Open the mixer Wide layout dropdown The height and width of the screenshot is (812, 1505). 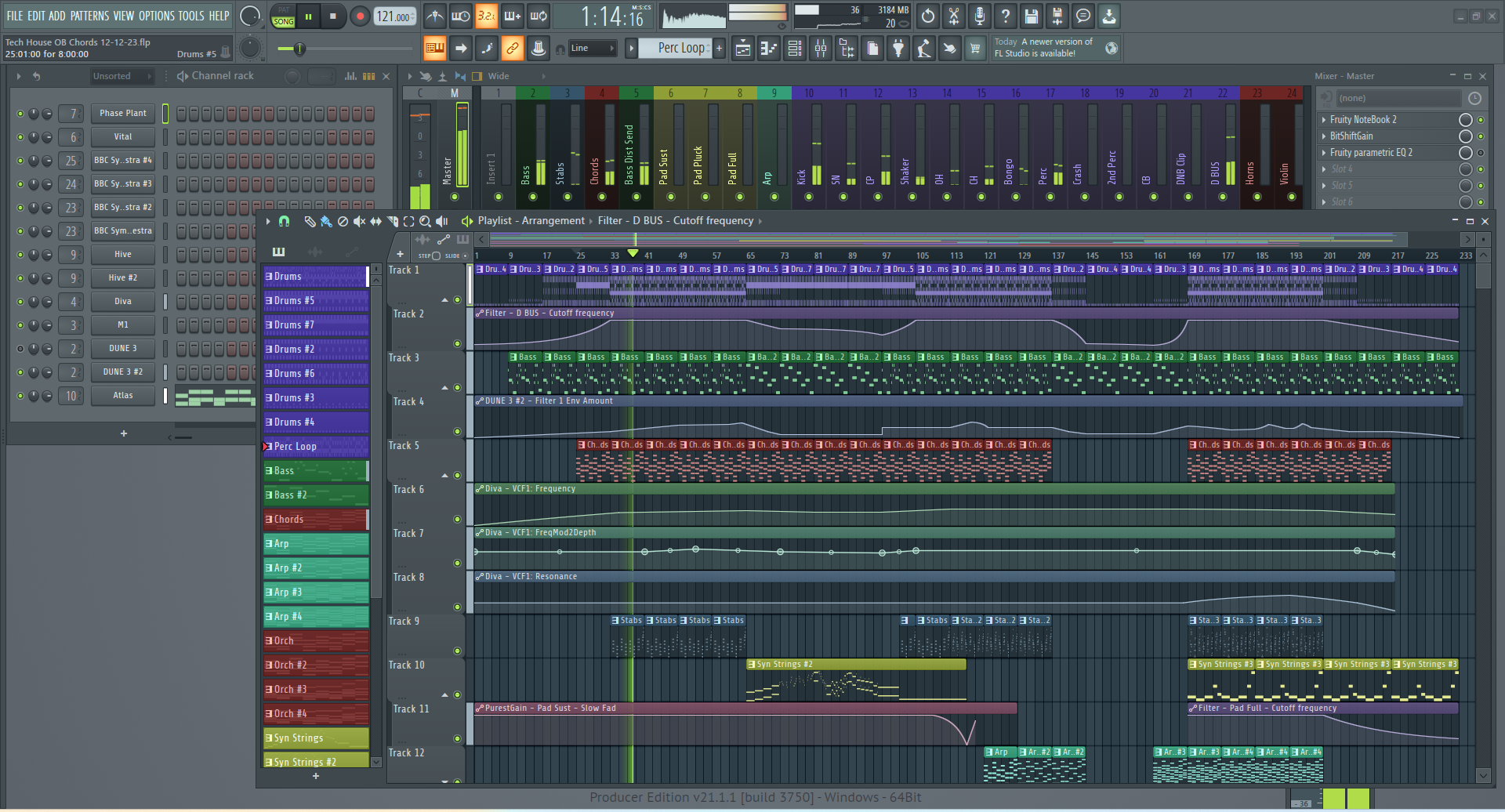point(516,76)
